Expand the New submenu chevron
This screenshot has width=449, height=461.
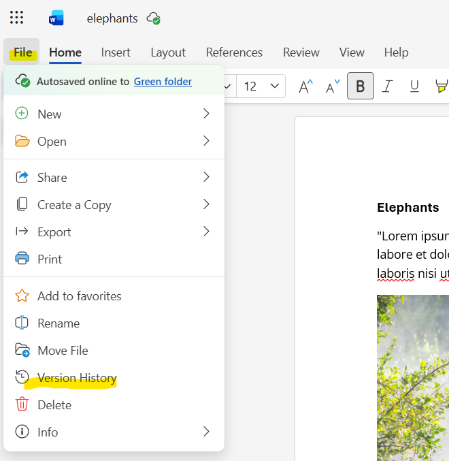[x=206, y=114]
